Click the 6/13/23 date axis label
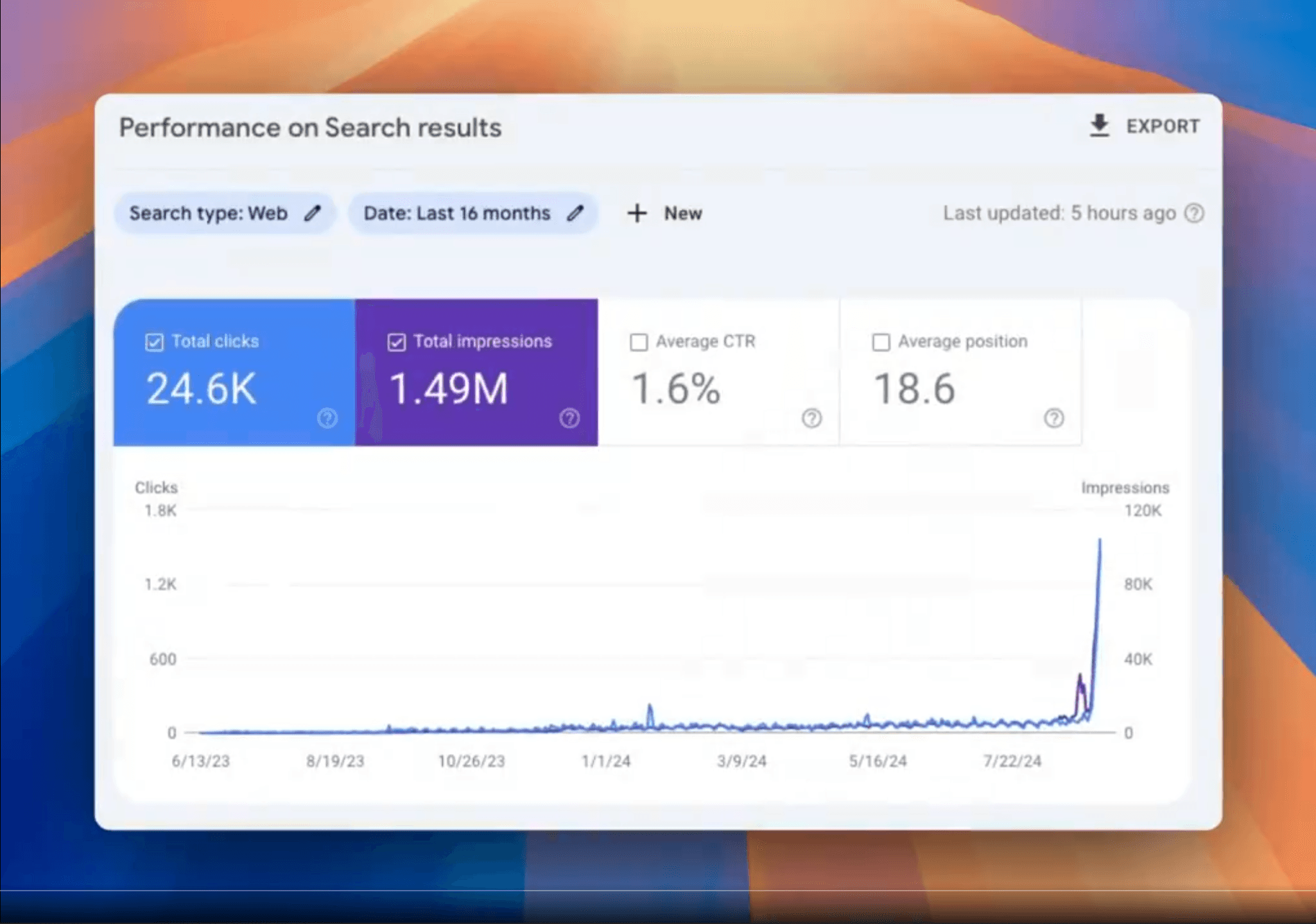Screen dimensions: 1316x924 [x=200, y=761]
